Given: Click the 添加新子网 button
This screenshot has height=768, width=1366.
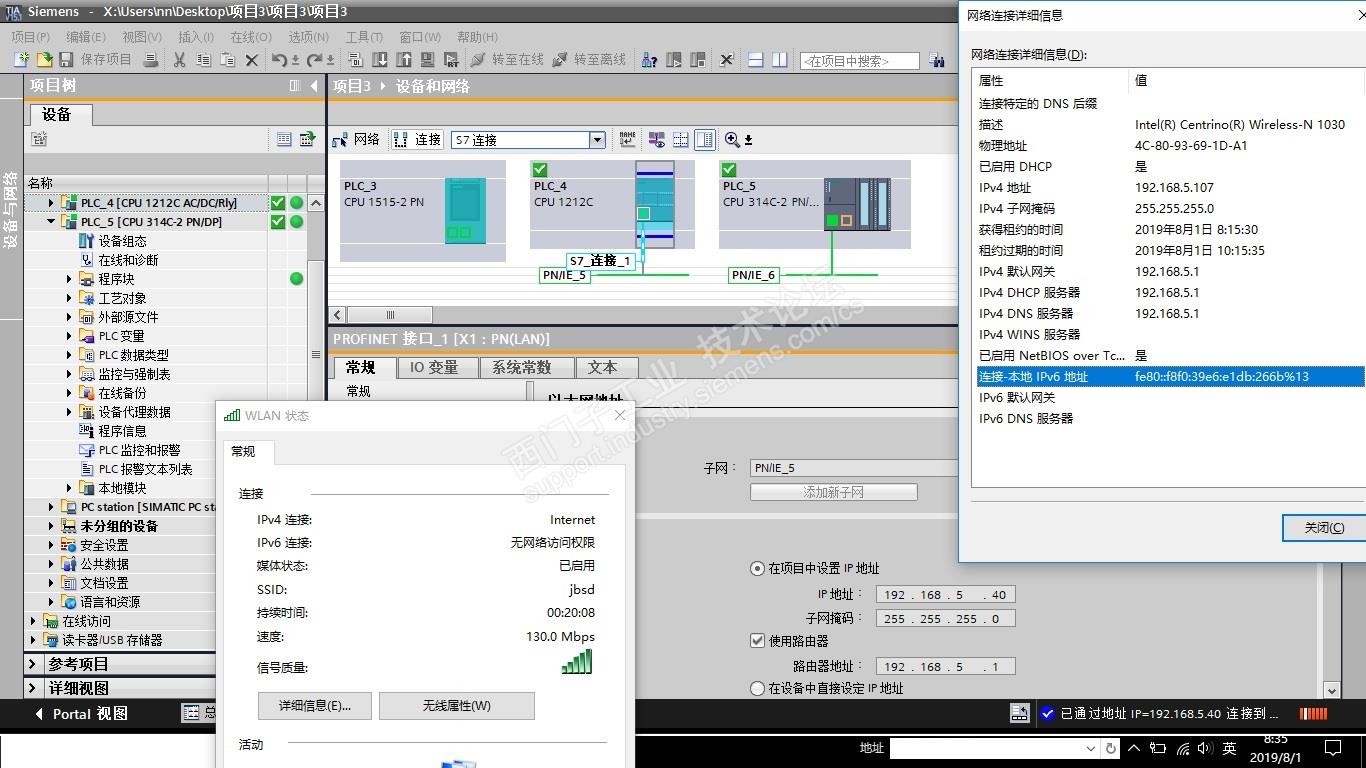Looking at the screenshot, I should pyautogui.click(x=834, y=492).
